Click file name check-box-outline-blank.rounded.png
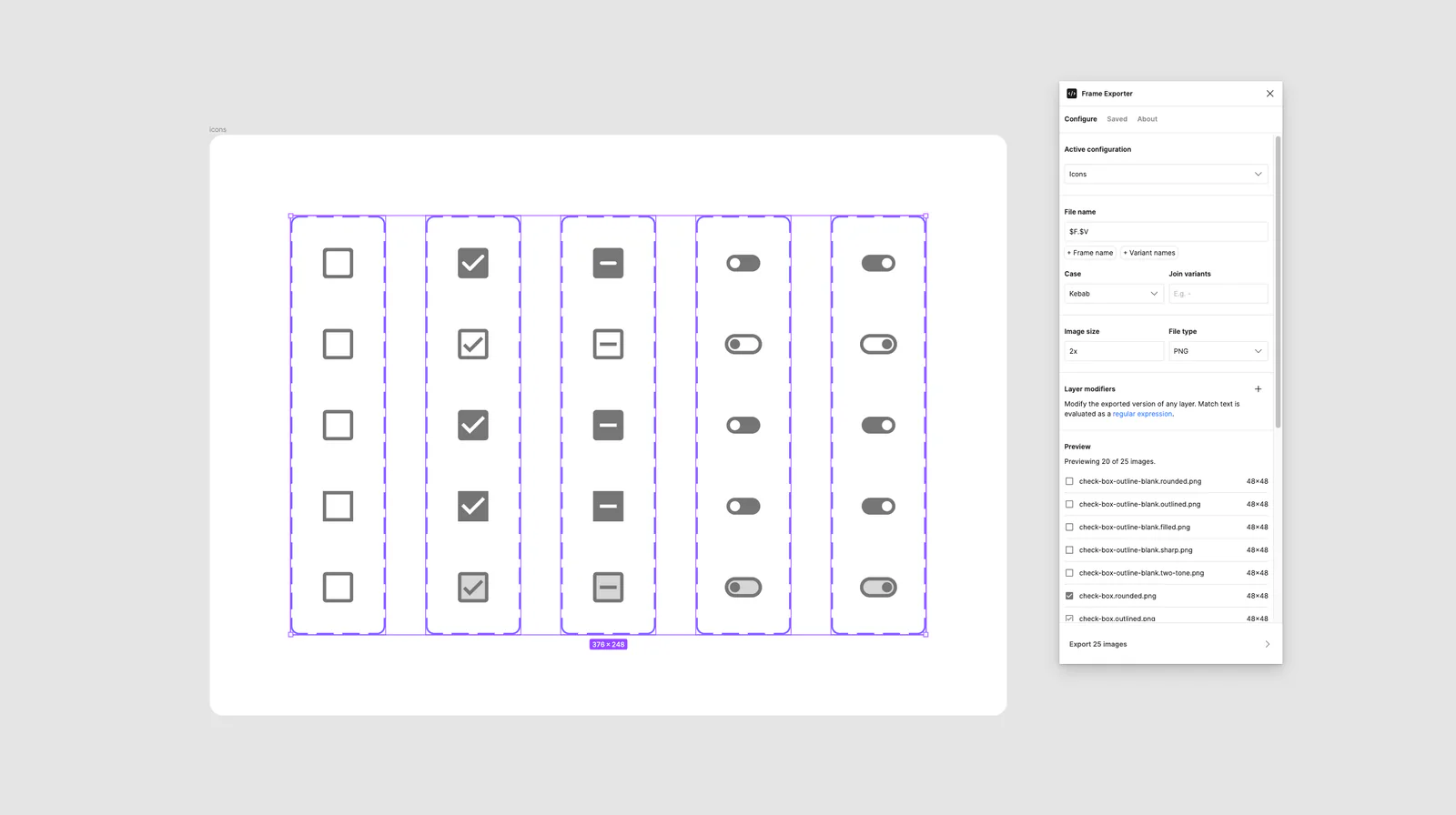Image resolution: width=1456 pixels, height=815 pixels. pyautogui.click(x=1140, y=481)
